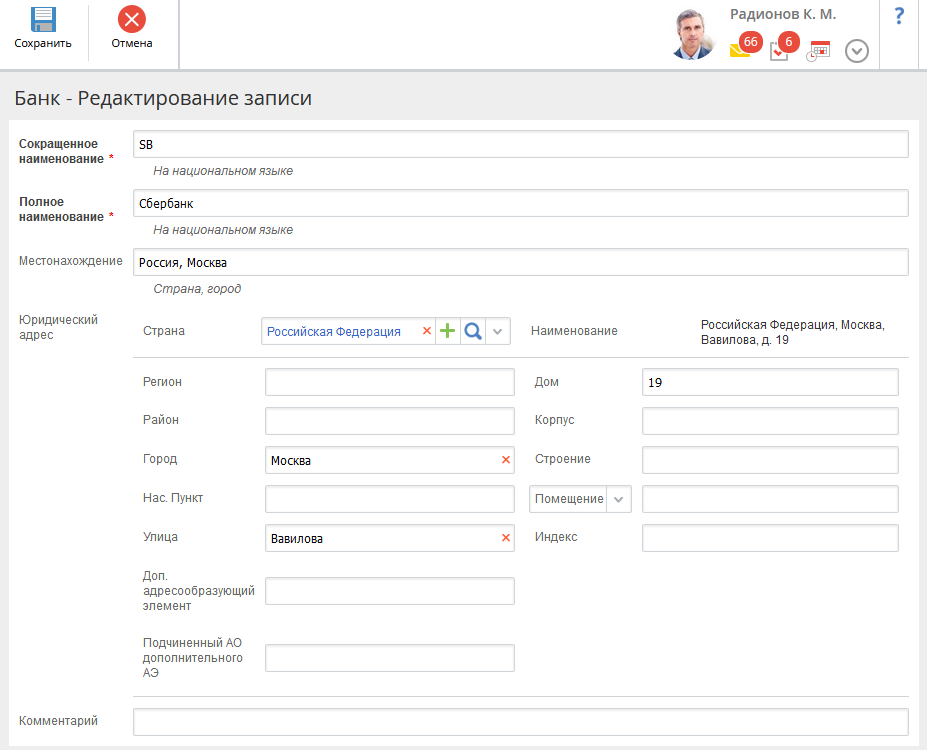Open tasks icon with 6 badge
This screenshot has height=750, width=927.
click(x=780, y=51)
